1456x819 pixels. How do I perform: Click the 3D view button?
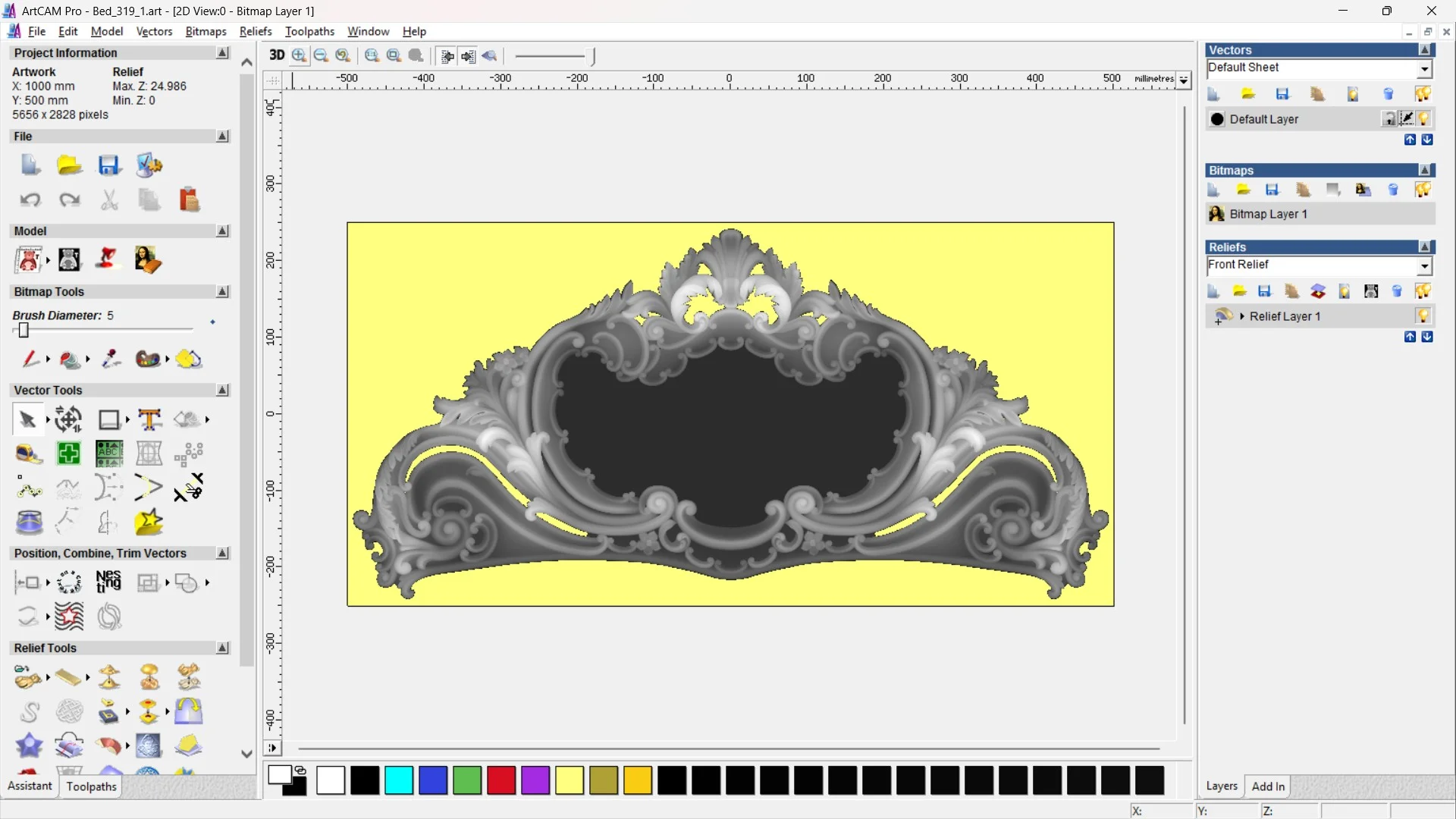277,55
